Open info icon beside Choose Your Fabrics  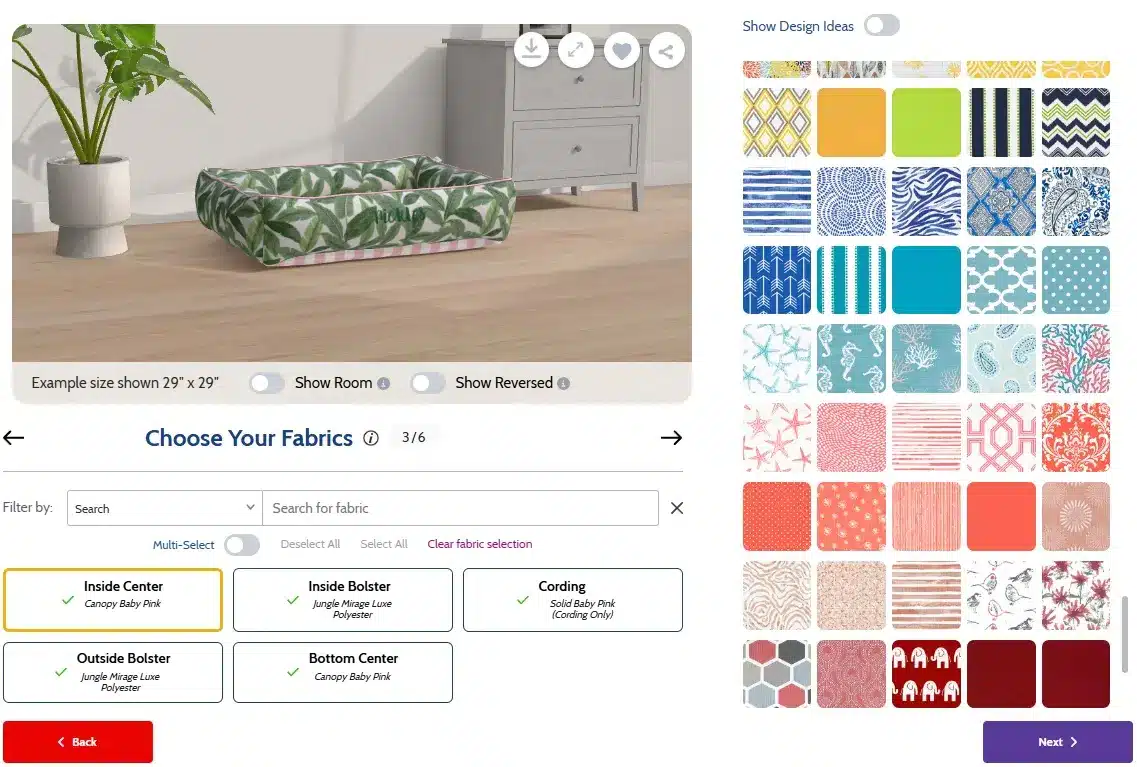click(x=371, y=438)
